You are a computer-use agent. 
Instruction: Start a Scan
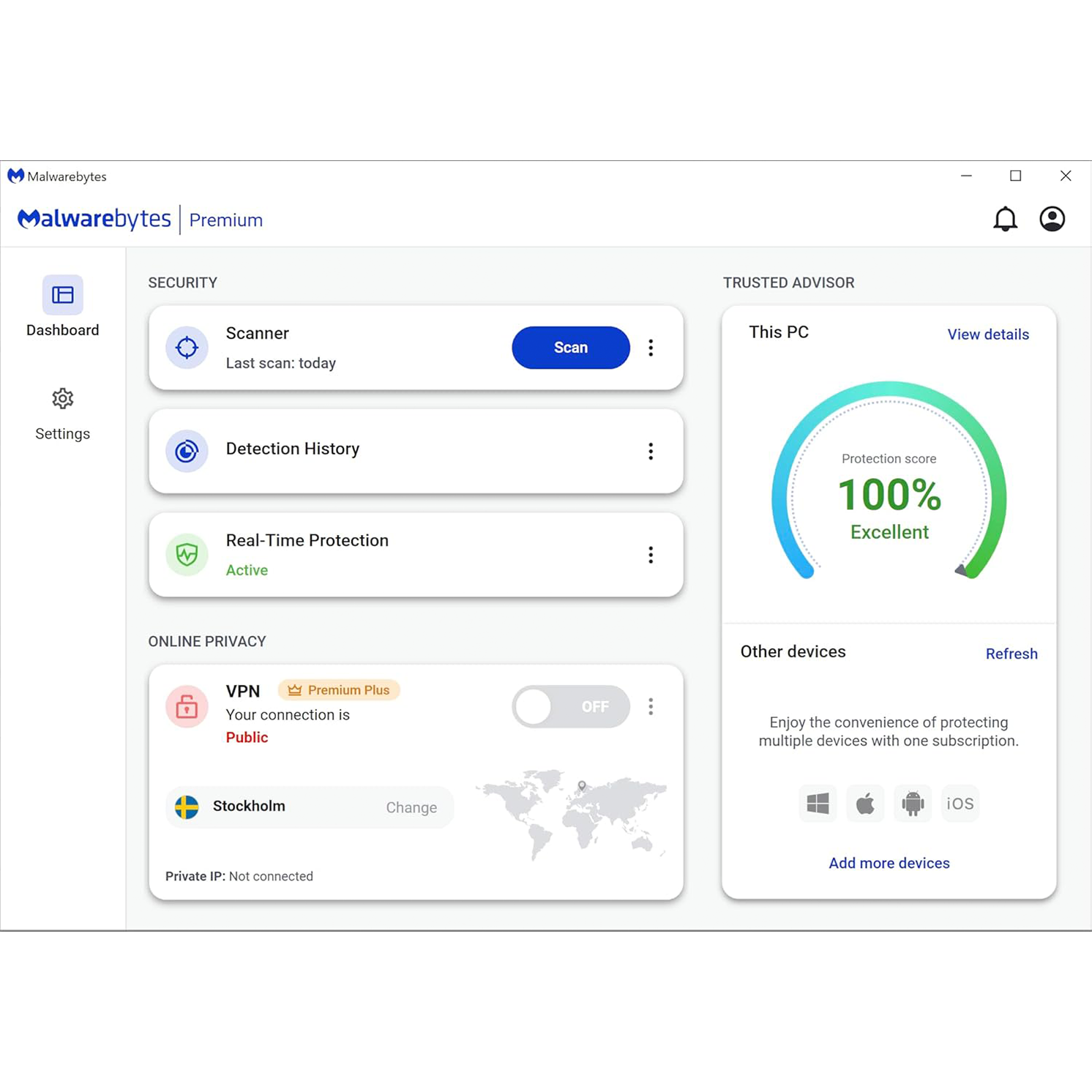570,348
